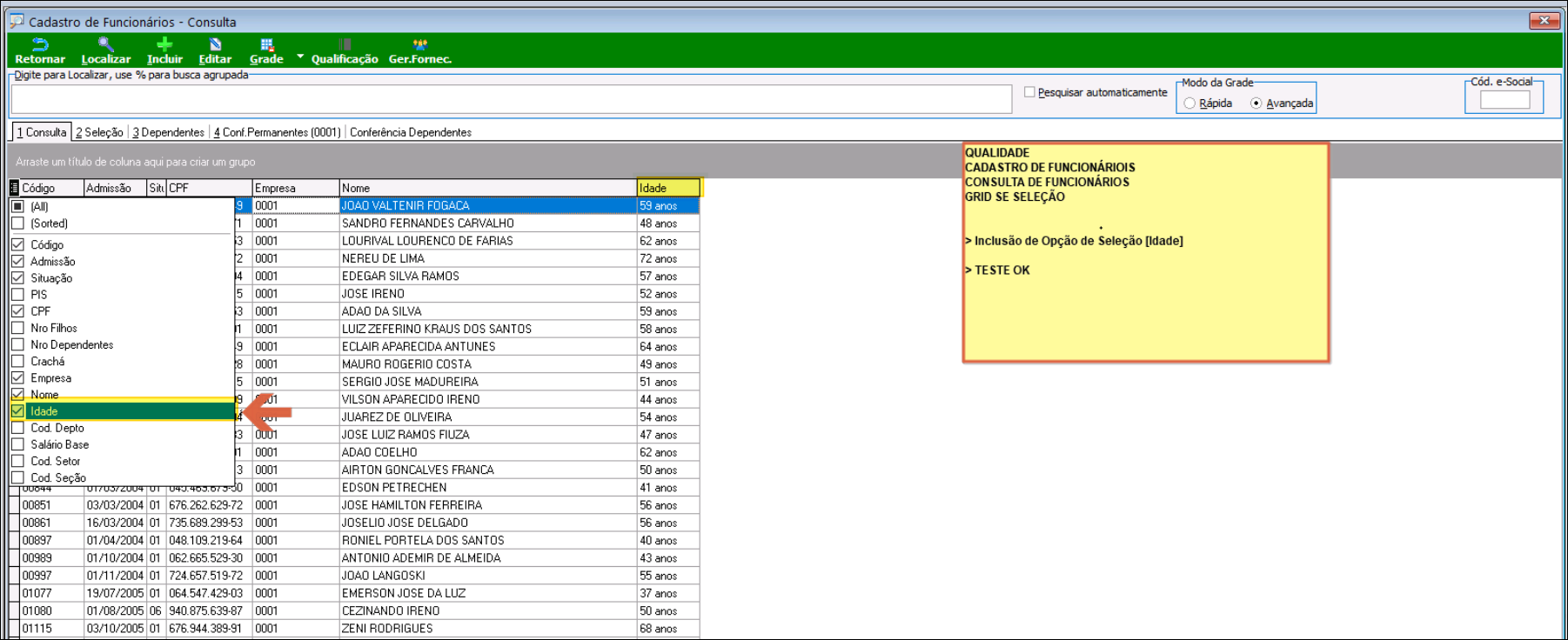
Task: Click the window icon in title bar
Action: 17,21
